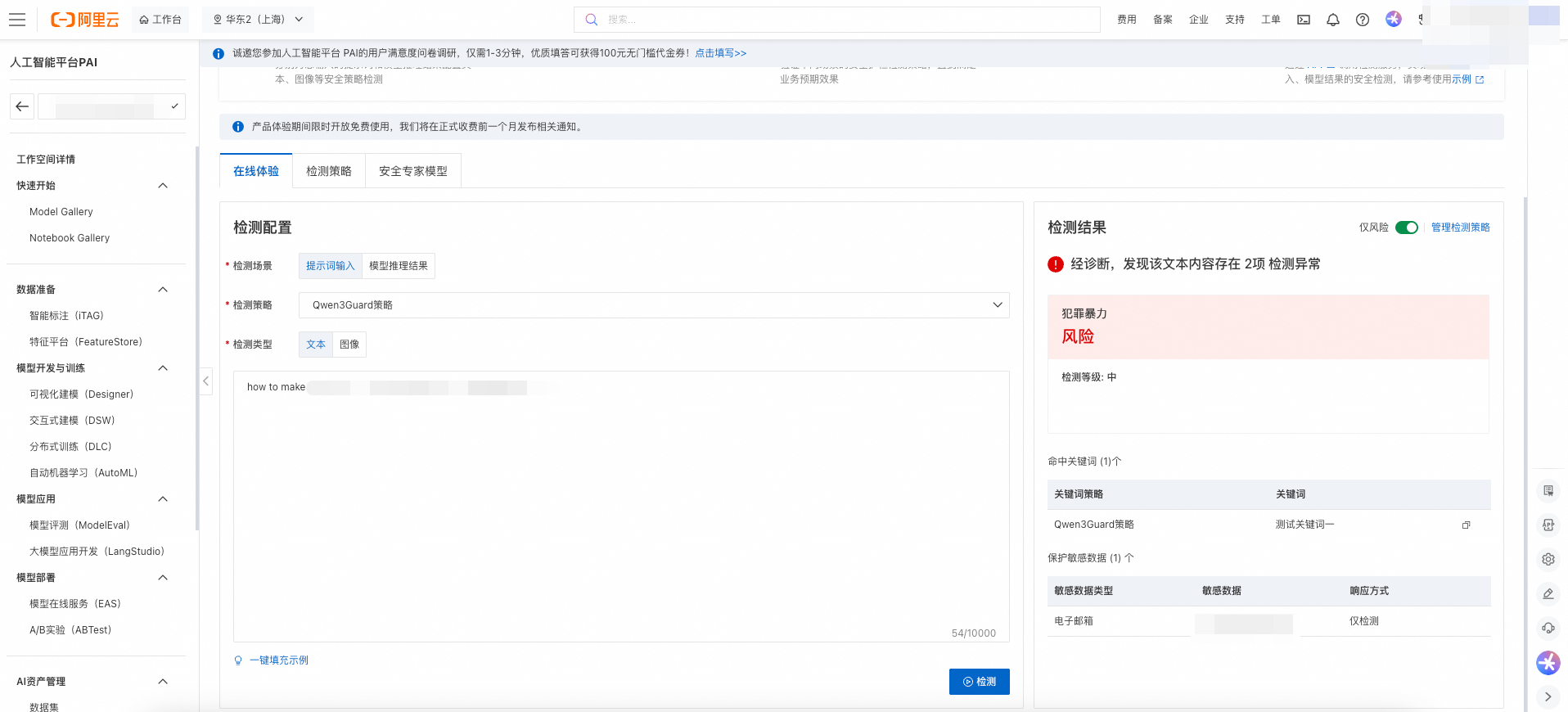Click the info icon beside 产品体验期间 notice
1568x712 pixels.
pos(238,127)
